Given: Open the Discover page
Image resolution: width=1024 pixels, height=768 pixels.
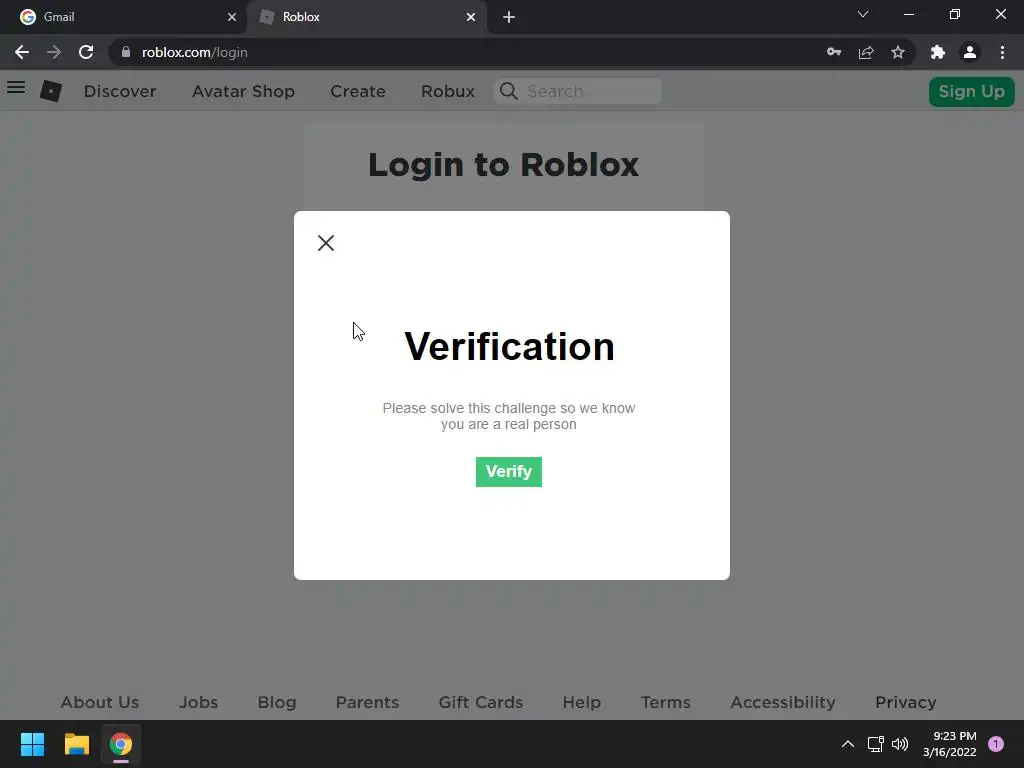Looking at the screenshot, I should point(120,91).
